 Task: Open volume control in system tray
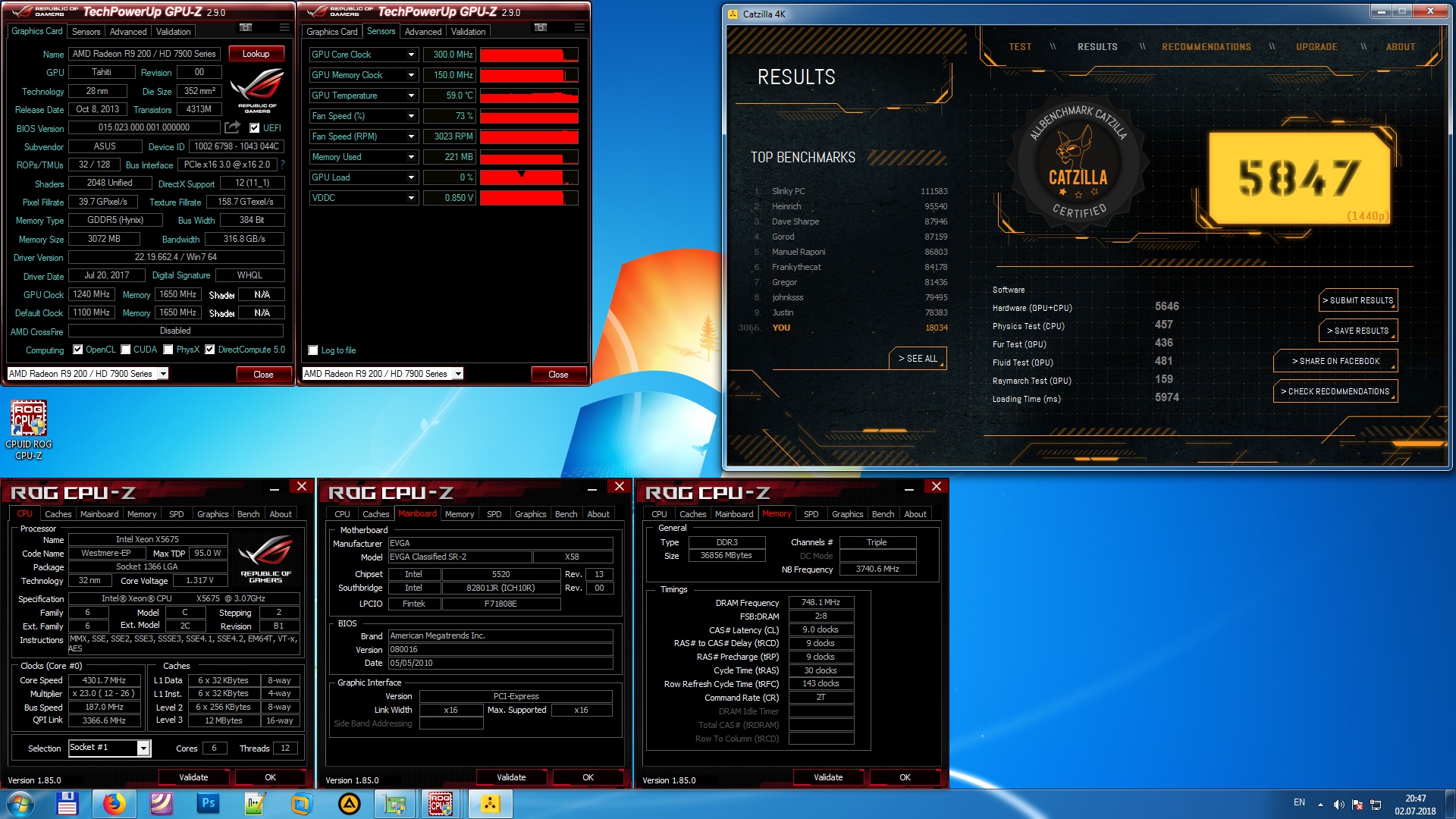[1338, 804]
